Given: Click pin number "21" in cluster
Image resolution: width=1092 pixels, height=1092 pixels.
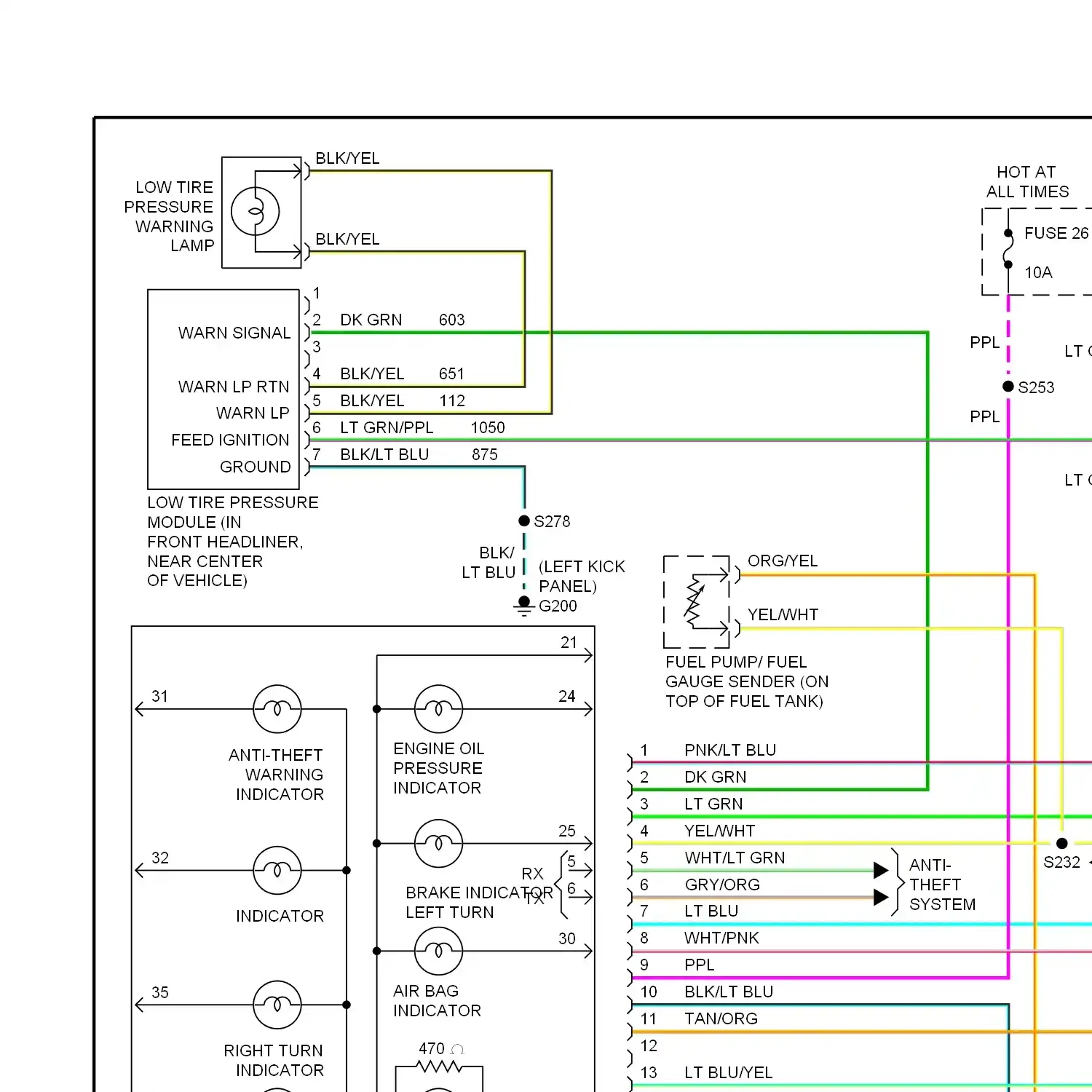Looking at the screenshot, I should coord(569,642).
